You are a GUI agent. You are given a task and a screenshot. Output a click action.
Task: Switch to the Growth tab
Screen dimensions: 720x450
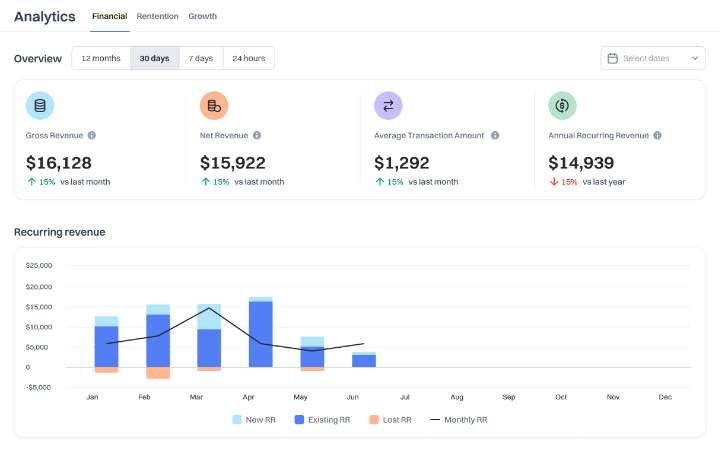tap(202, 16)
